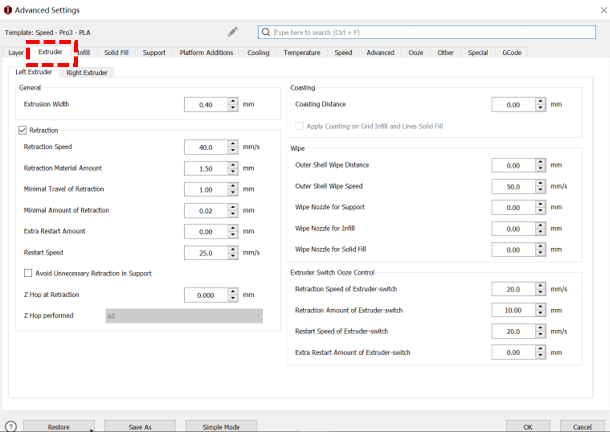This screenshot has height=433, width=610.
Task: Click the pencil edit template icon
Action: pyautogui.click(x=233, y=32)
